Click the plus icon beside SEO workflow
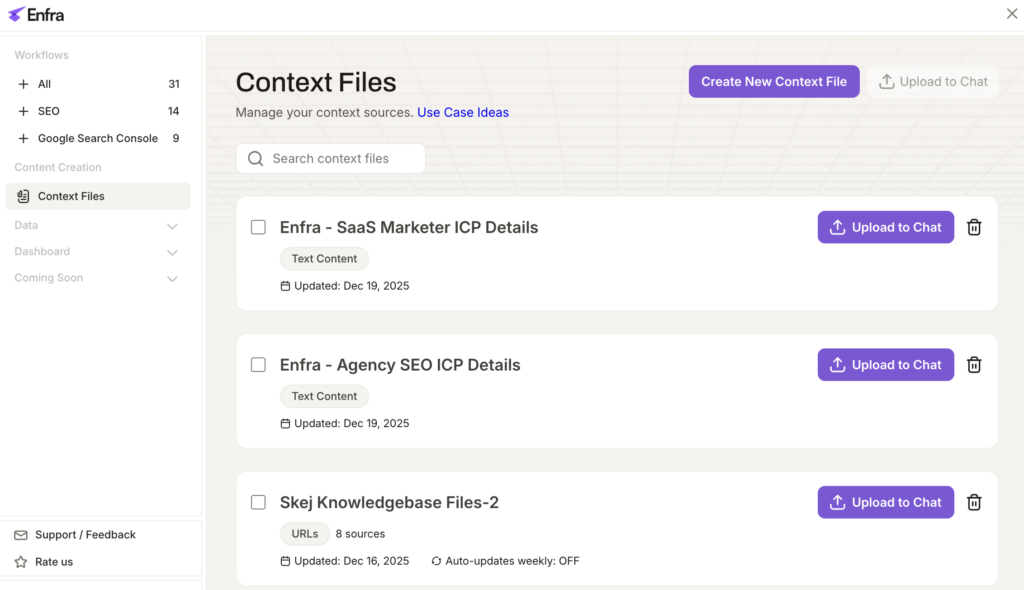The width and height of the screenshot is (1024, 590). pos(23,111)
